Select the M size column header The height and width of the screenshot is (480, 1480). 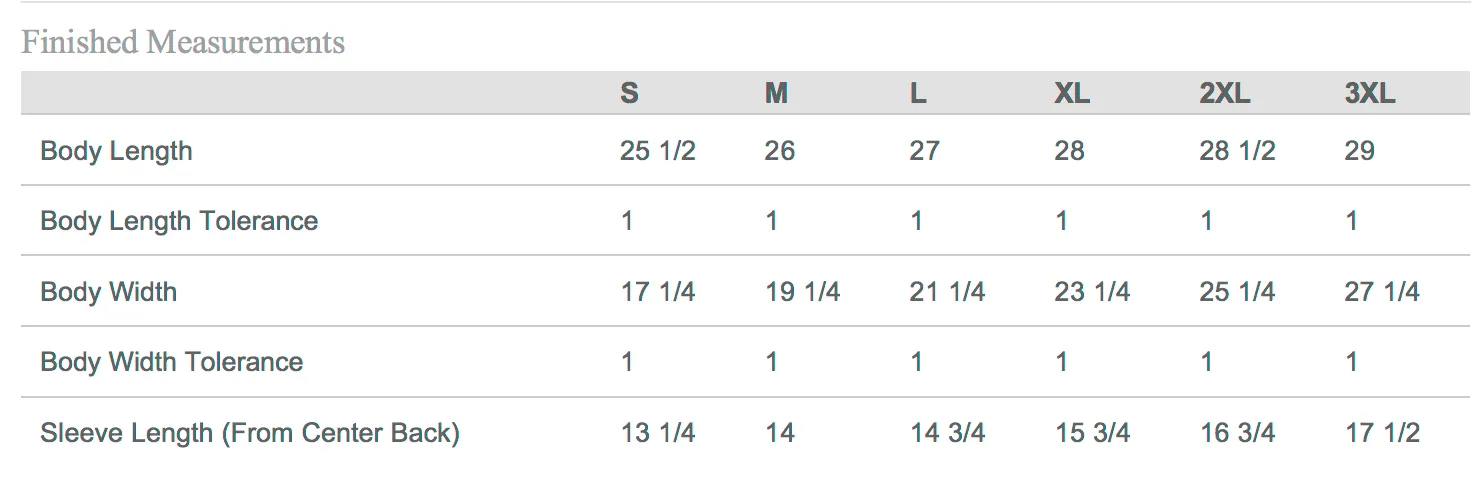pos(777,94)
